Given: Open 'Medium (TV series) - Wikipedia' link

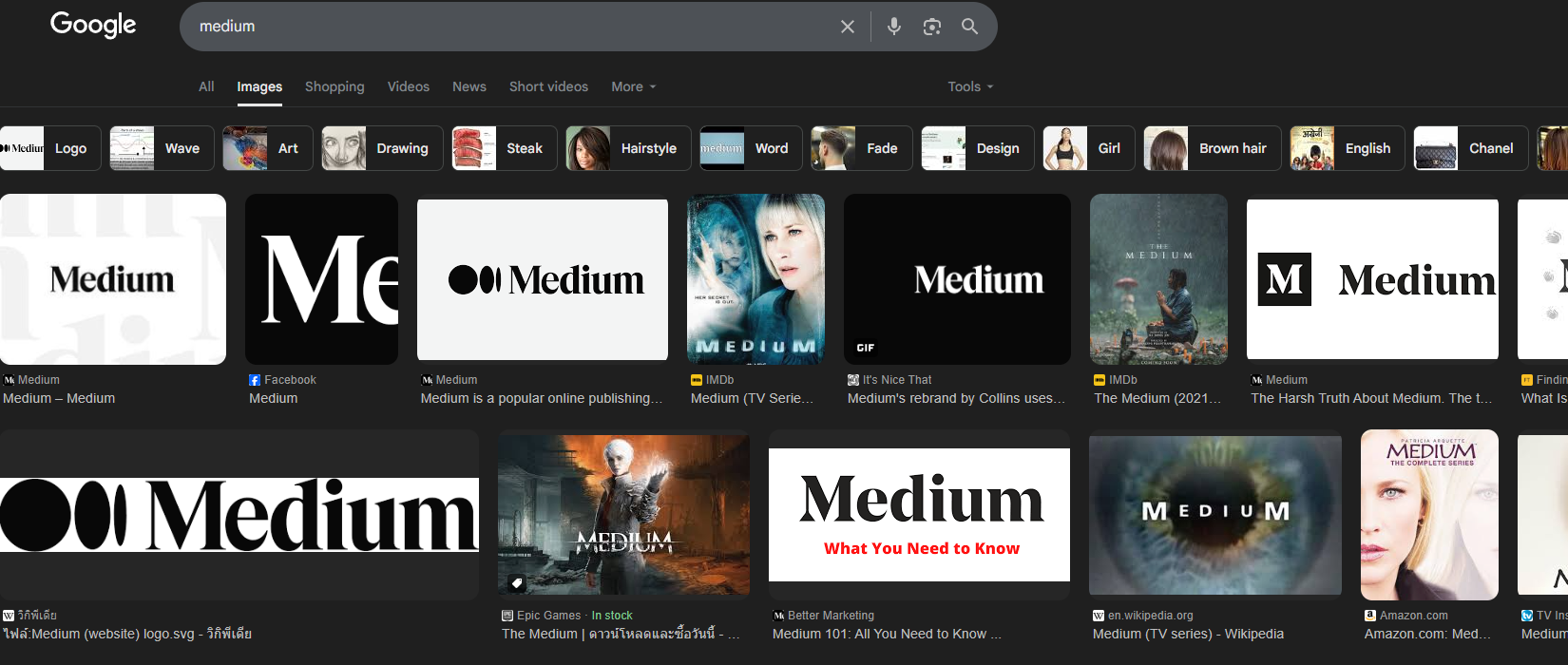Looking at the screenshot, I should (x=1188, y=635).
